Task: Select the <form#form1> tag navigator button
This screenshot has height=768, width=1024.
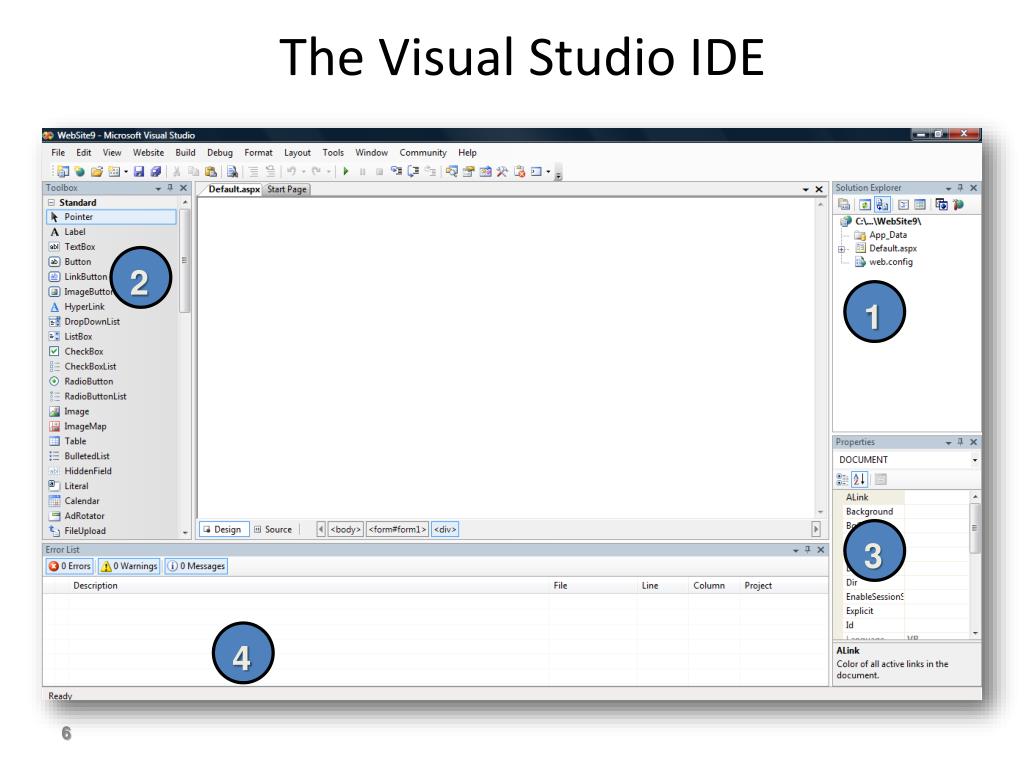Action: (x=398, y=530)
